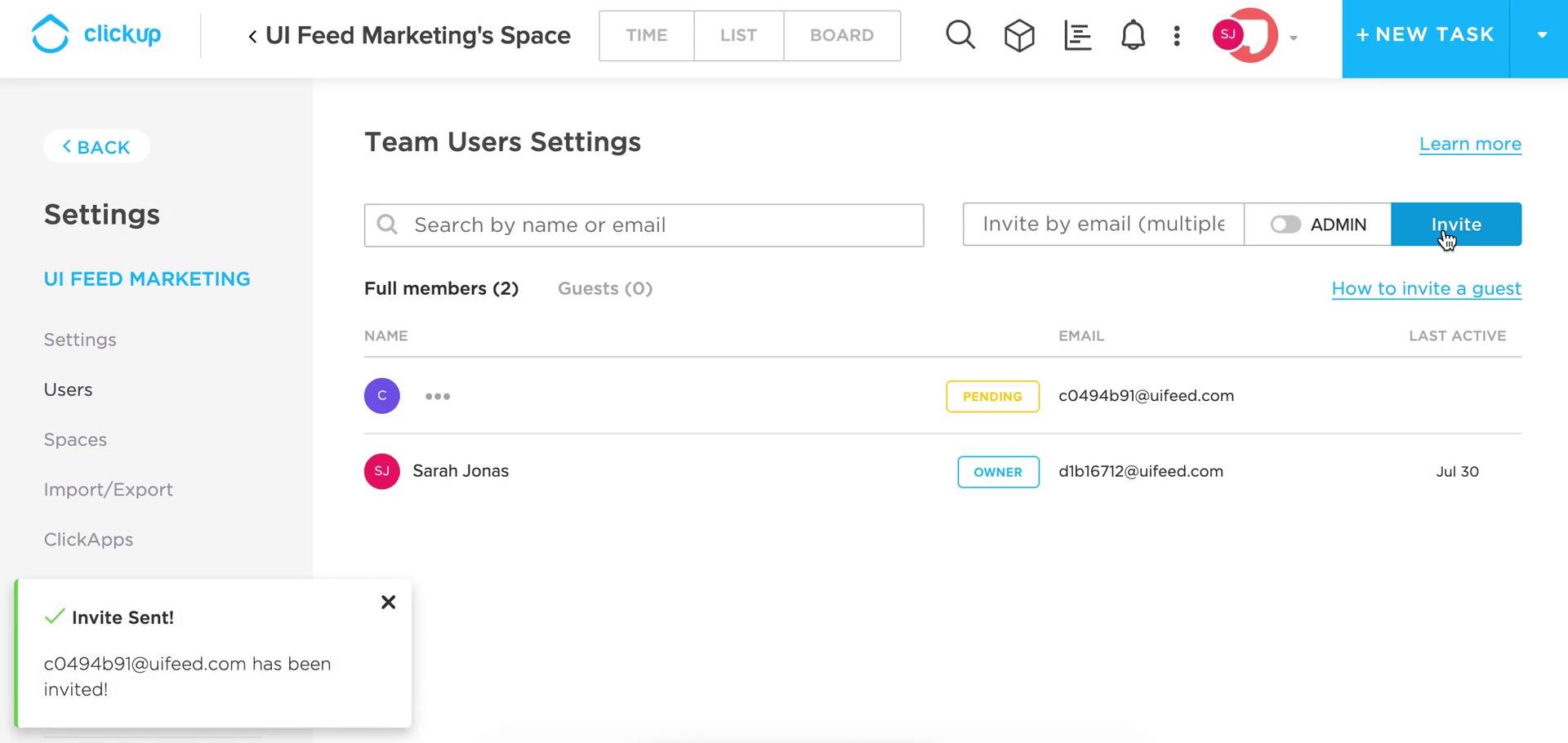Switch to the BOARD view tab
1568x743 pixels.
[x=842, y=35]
